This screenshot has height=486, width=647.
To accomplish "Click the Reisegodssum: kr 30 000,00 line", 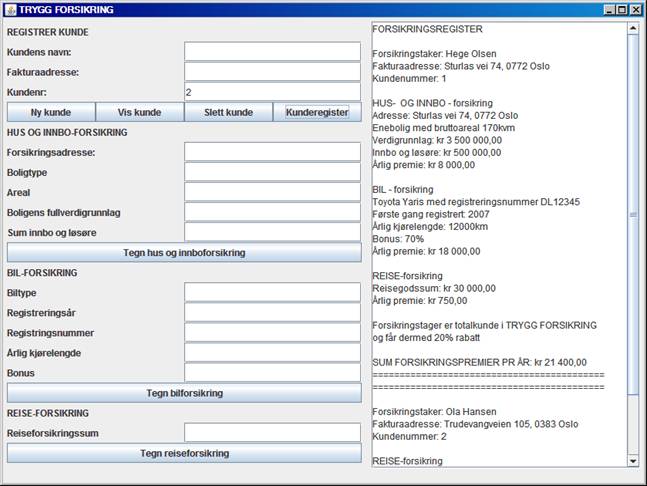I will [434, 288].
